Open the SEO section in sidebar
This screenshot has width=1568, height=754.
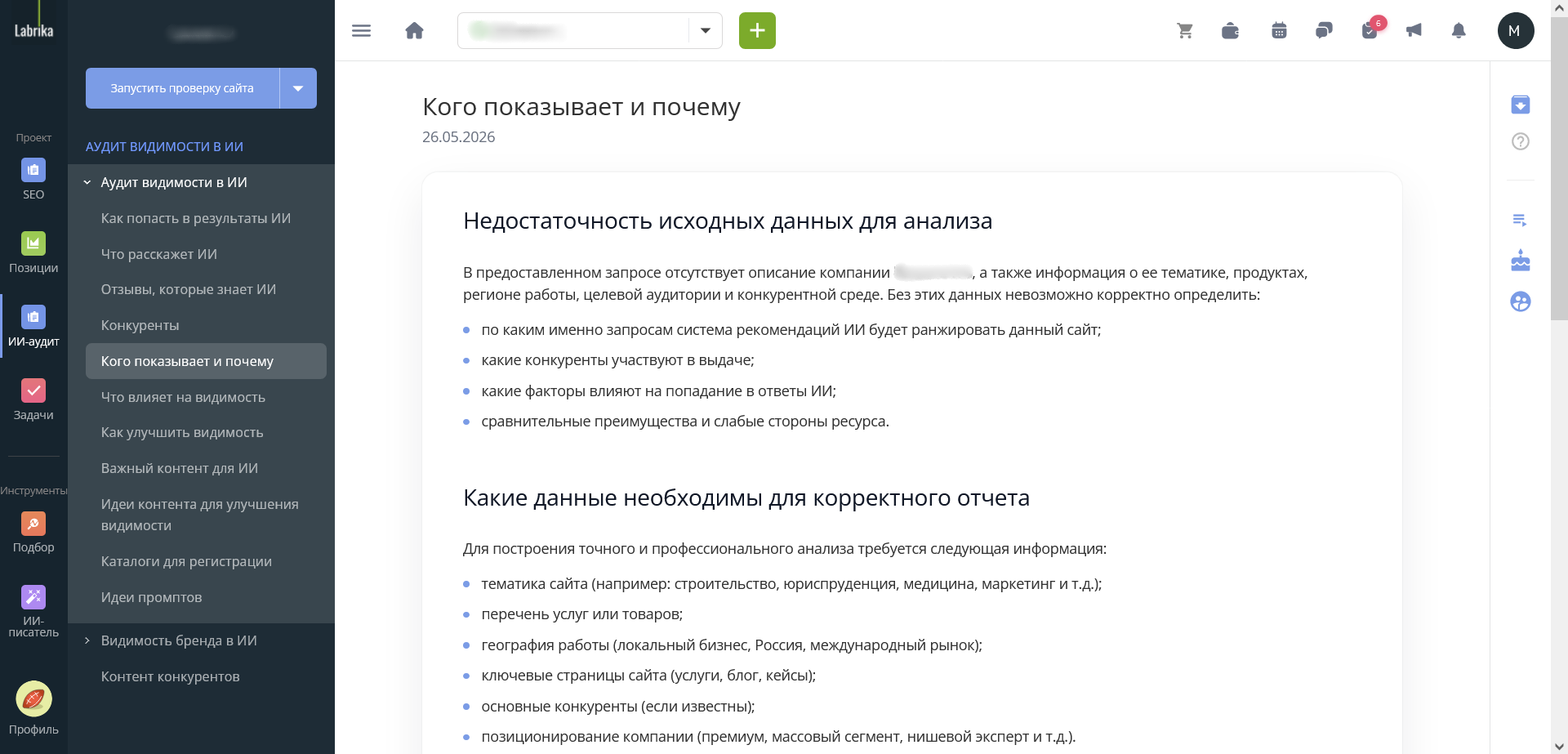pyautogui.click(x=33, y=179)
